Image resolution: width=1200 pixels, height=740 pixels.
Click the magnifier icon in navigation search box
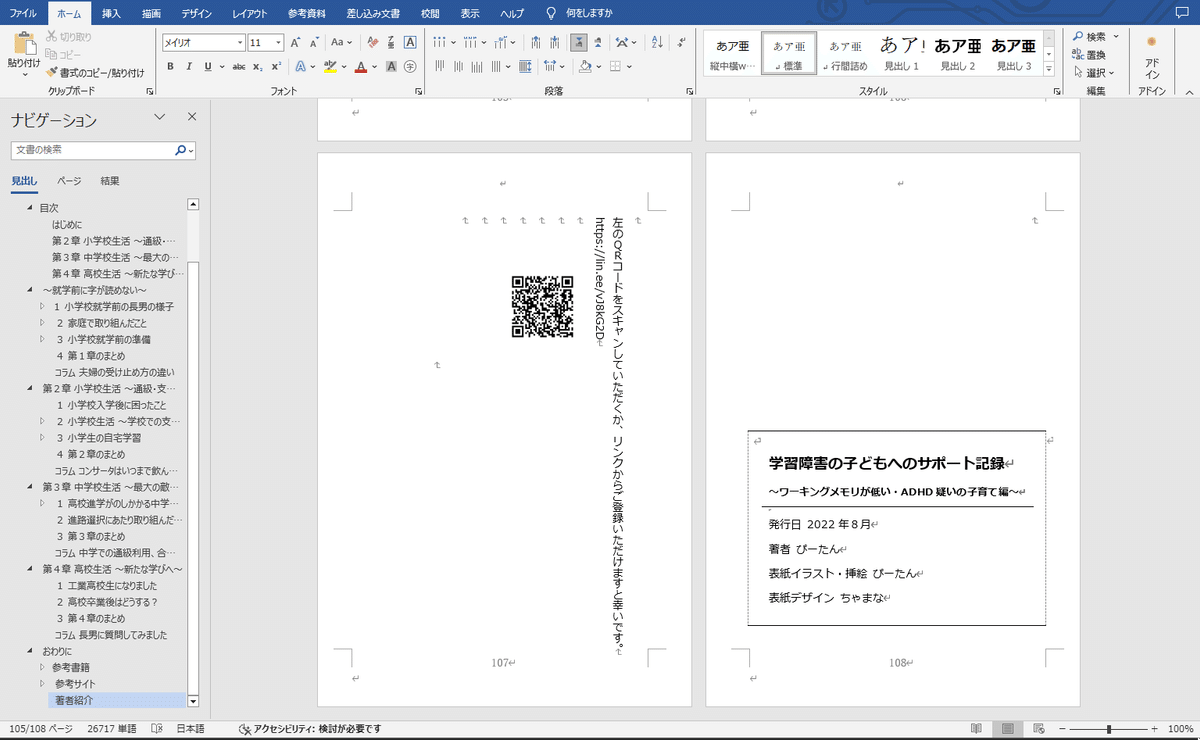181,150
